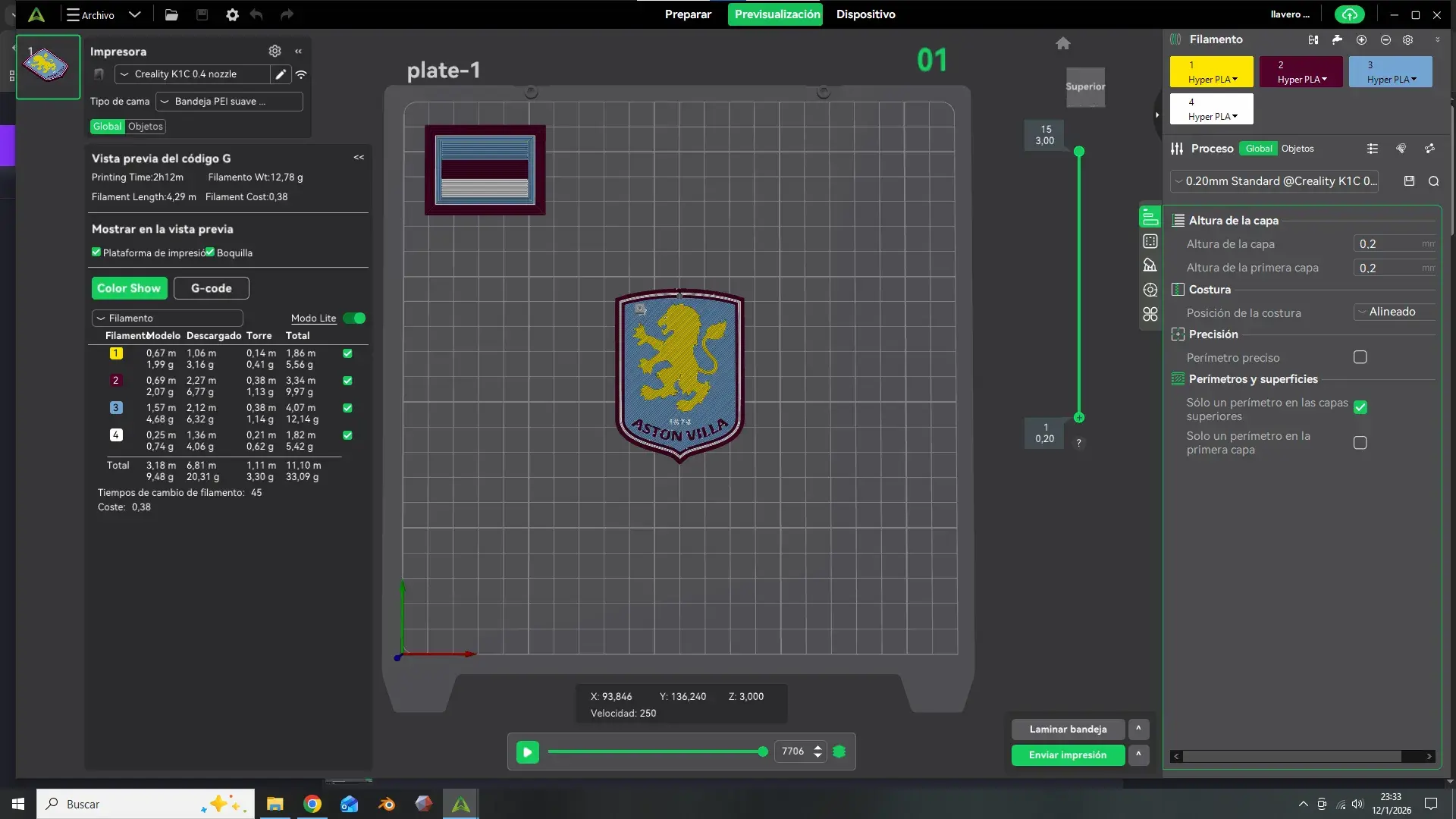Open the Filamento view type dropdown
The height and width of the screenshot is (819, 1456).
pyautogui.click(x=168, y=318)
